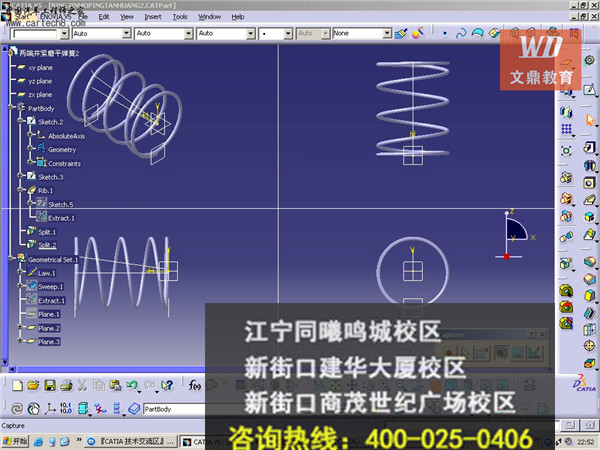Click the target-shaped Thread/Tap icon

coord(590,346)
